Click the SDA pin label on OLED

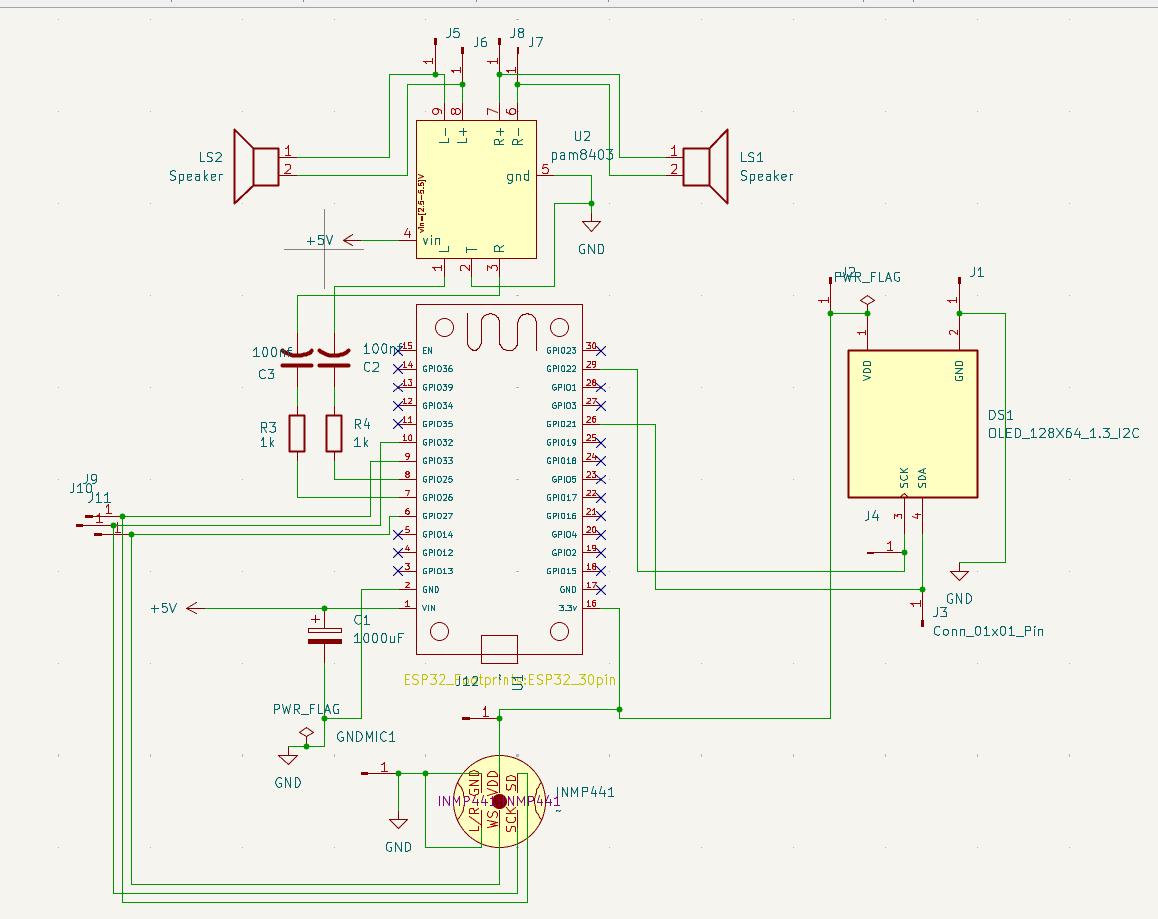coord(922,477)
